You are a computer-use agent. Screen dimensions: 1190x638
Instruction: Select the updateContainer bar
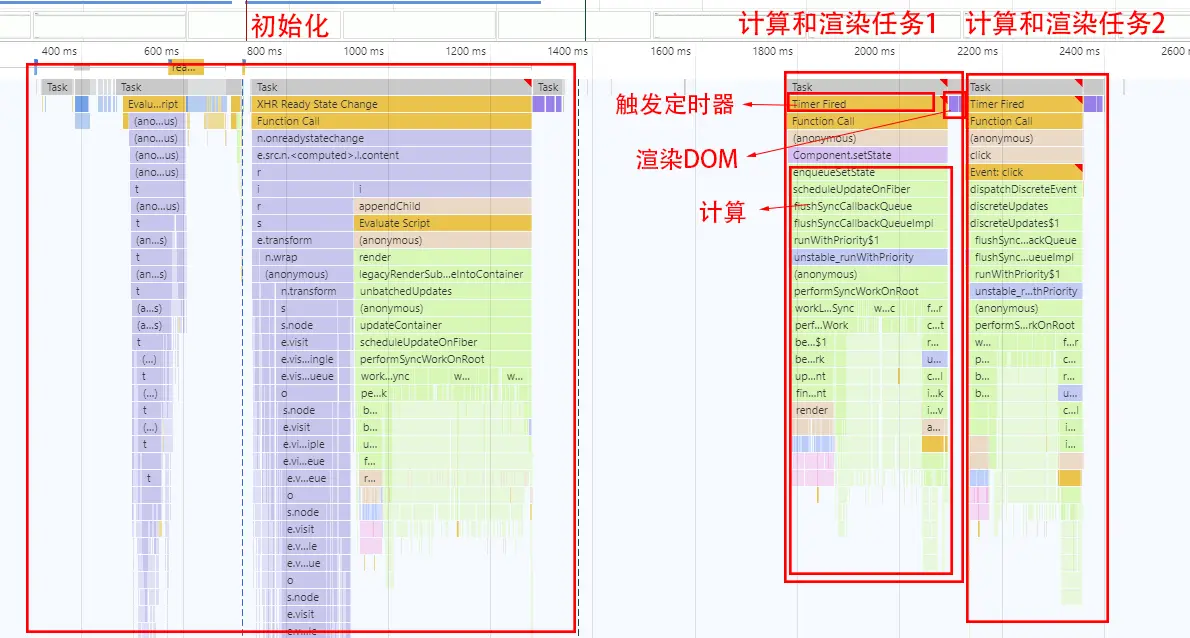(442, 325)
